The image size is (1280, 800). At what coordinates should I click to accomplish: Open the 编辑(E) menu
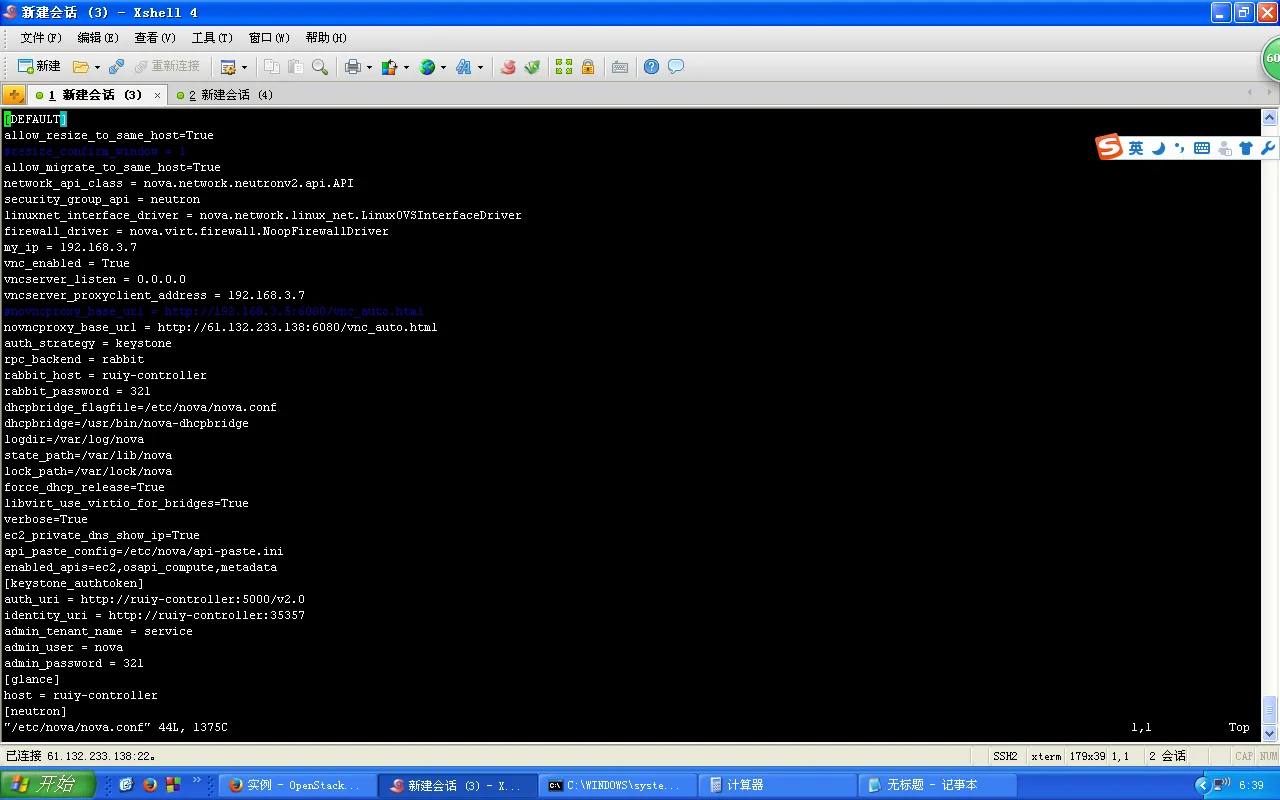pyautogui.click(x=98, y=38)
